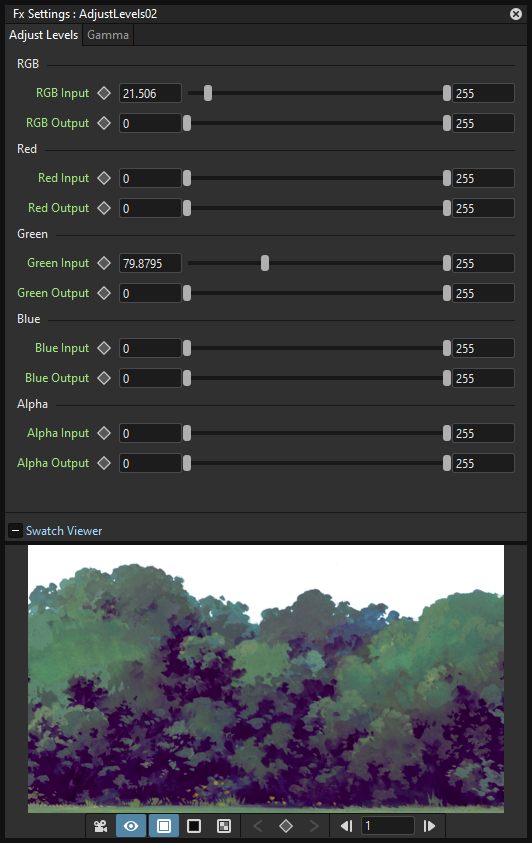
Task: Click the Blue Input label
Action: (x=62, y=348)
